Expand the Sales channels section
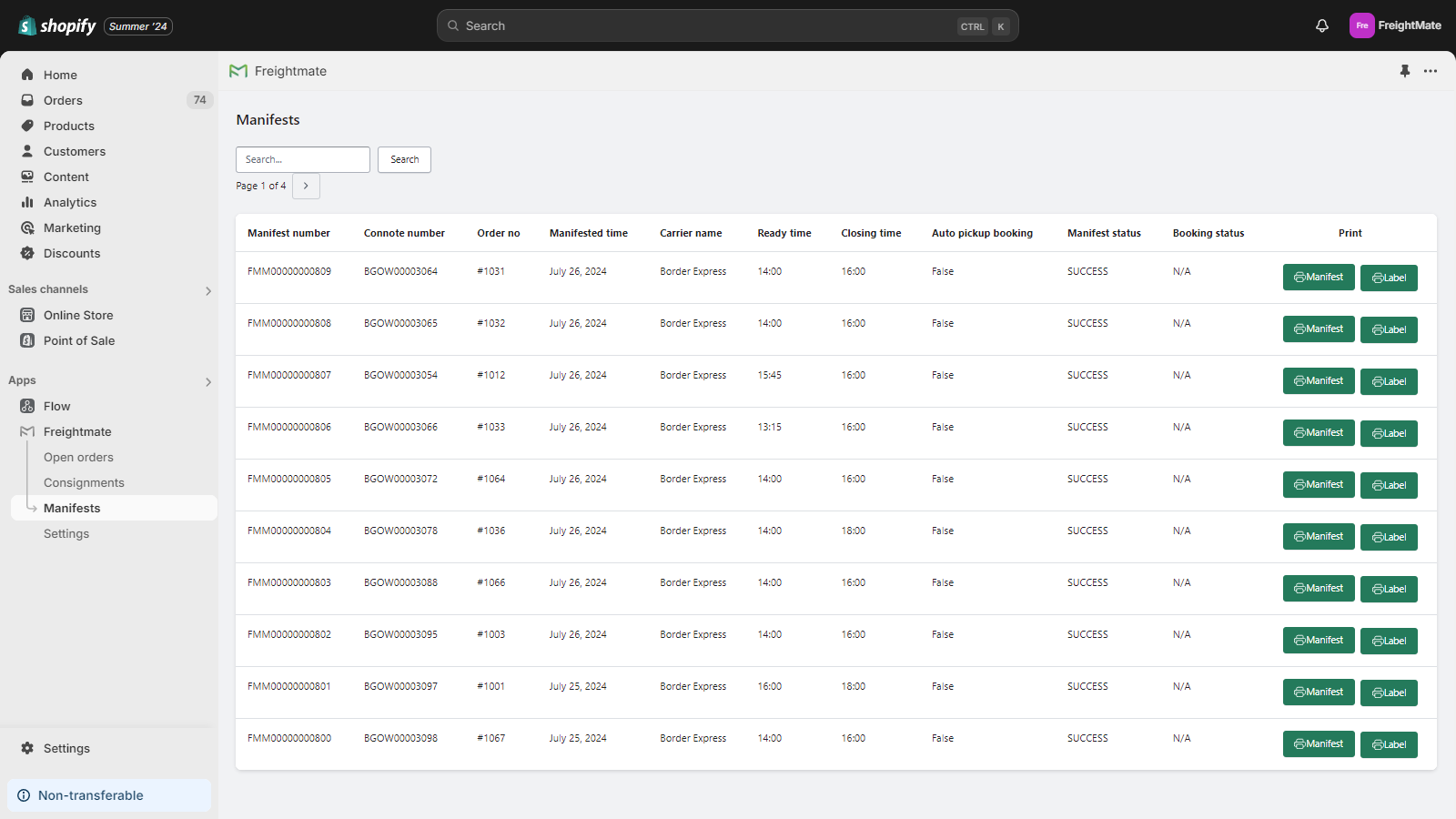The height and width of the screenshot is (819, 1456). [x=208, y=290]
